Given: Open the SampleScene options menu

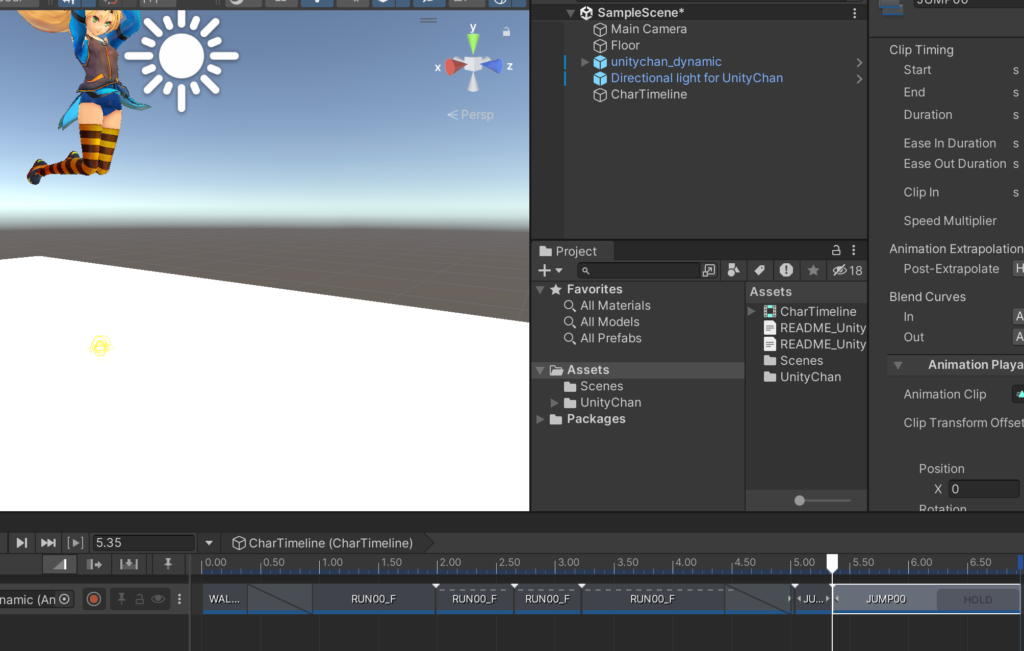Looking at the screenshot, I should click(854, 12).
